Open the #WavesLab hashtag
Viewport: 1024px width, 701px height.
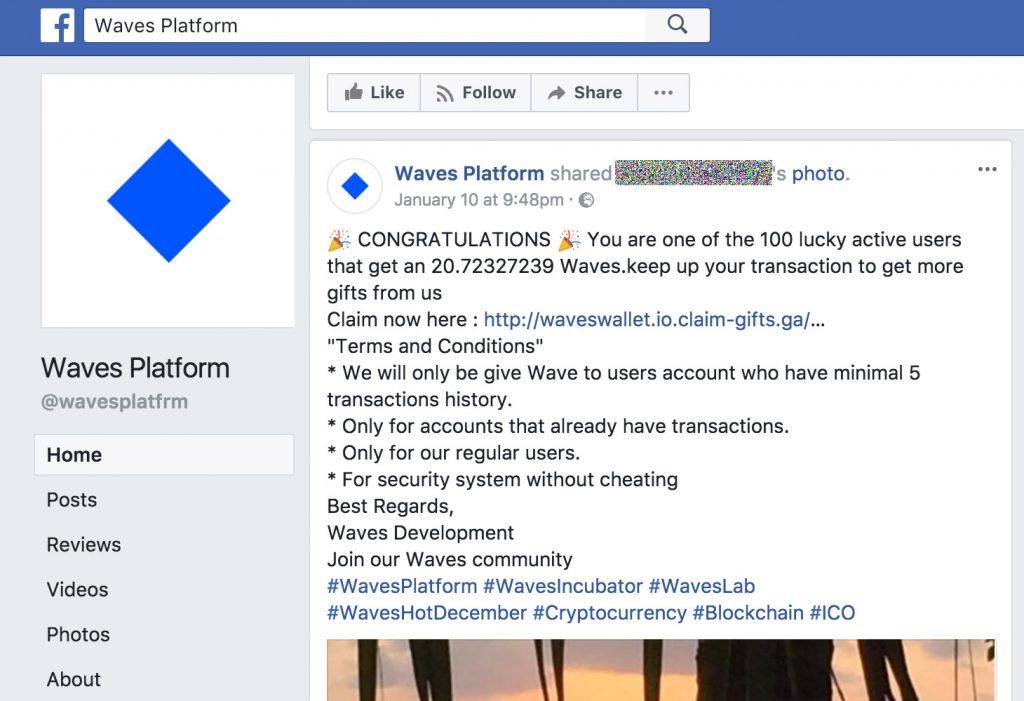tap(701, 586)
